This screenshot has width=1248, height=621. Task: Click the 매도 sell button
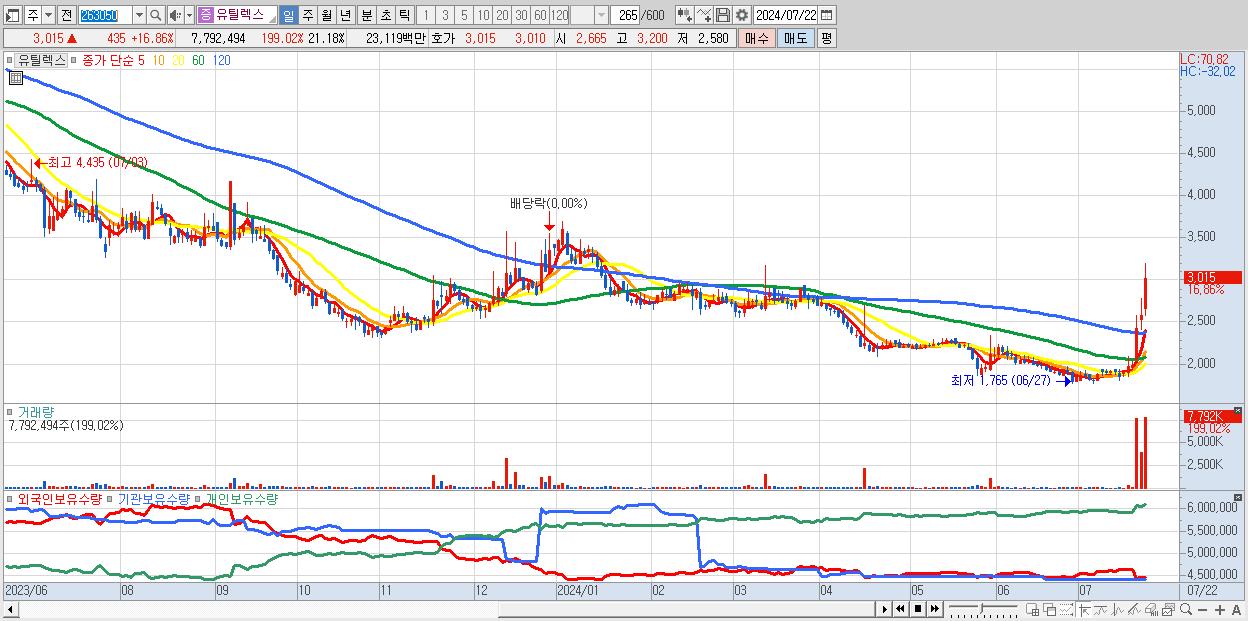pos(796,38)
